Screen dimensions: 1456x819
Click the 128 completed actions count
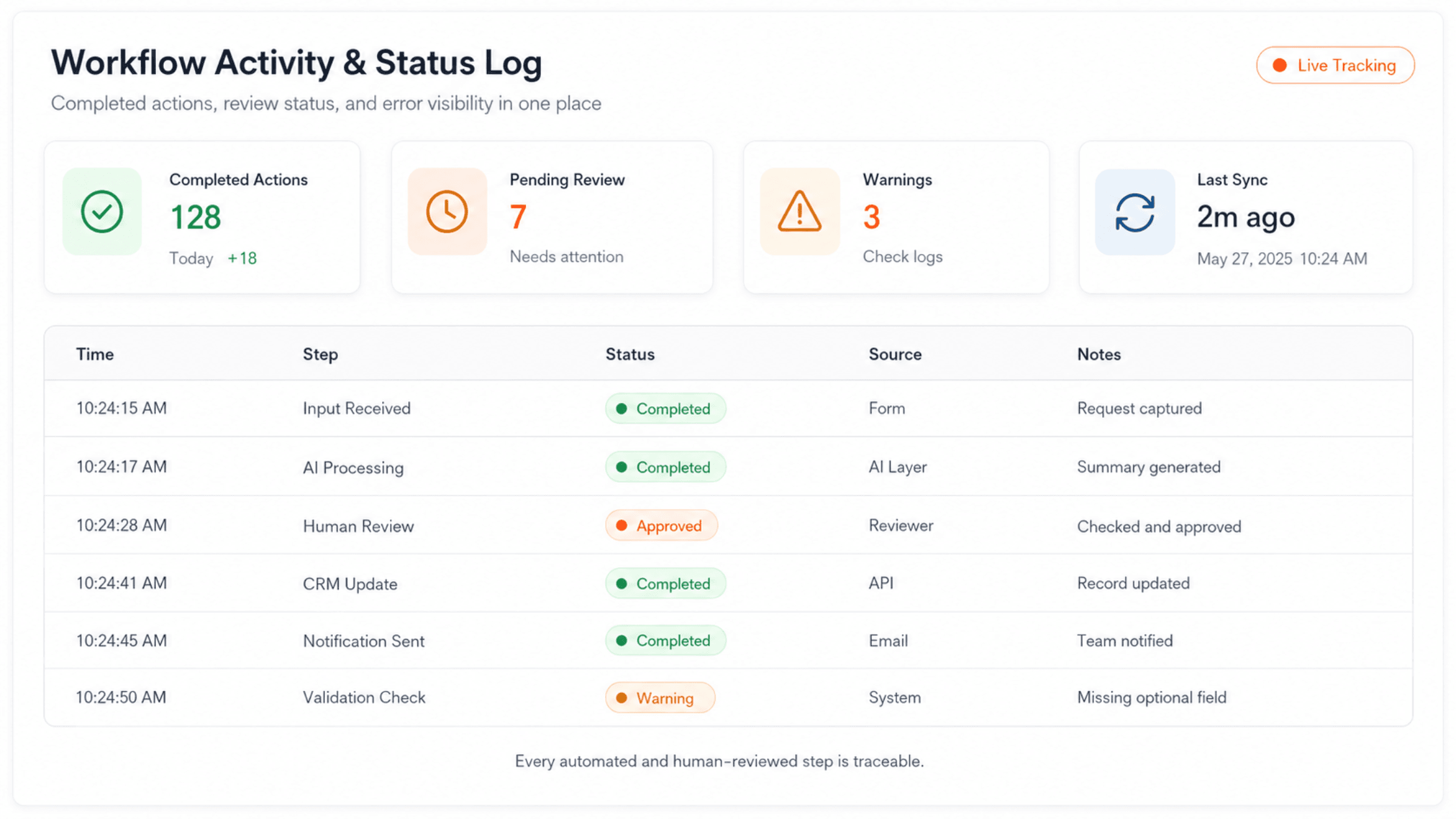point(195,217)
